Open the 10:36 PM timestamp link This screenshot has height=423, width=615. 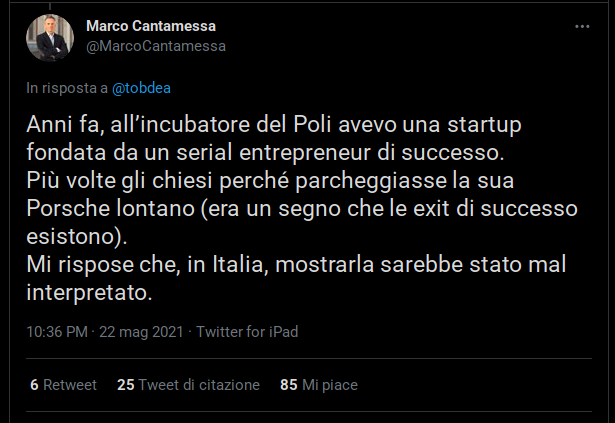pyautogui.click(x=57, y=332)
